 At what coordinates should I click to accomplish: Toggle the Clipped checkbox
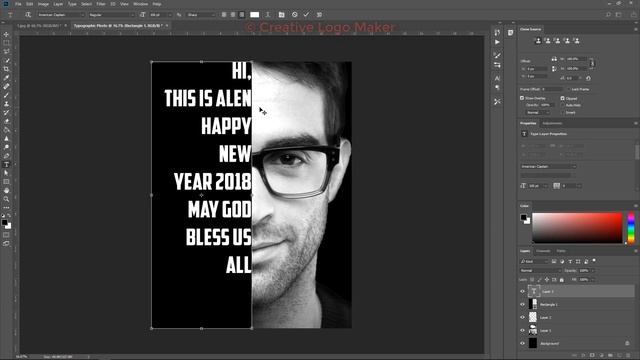click(562, 98)
